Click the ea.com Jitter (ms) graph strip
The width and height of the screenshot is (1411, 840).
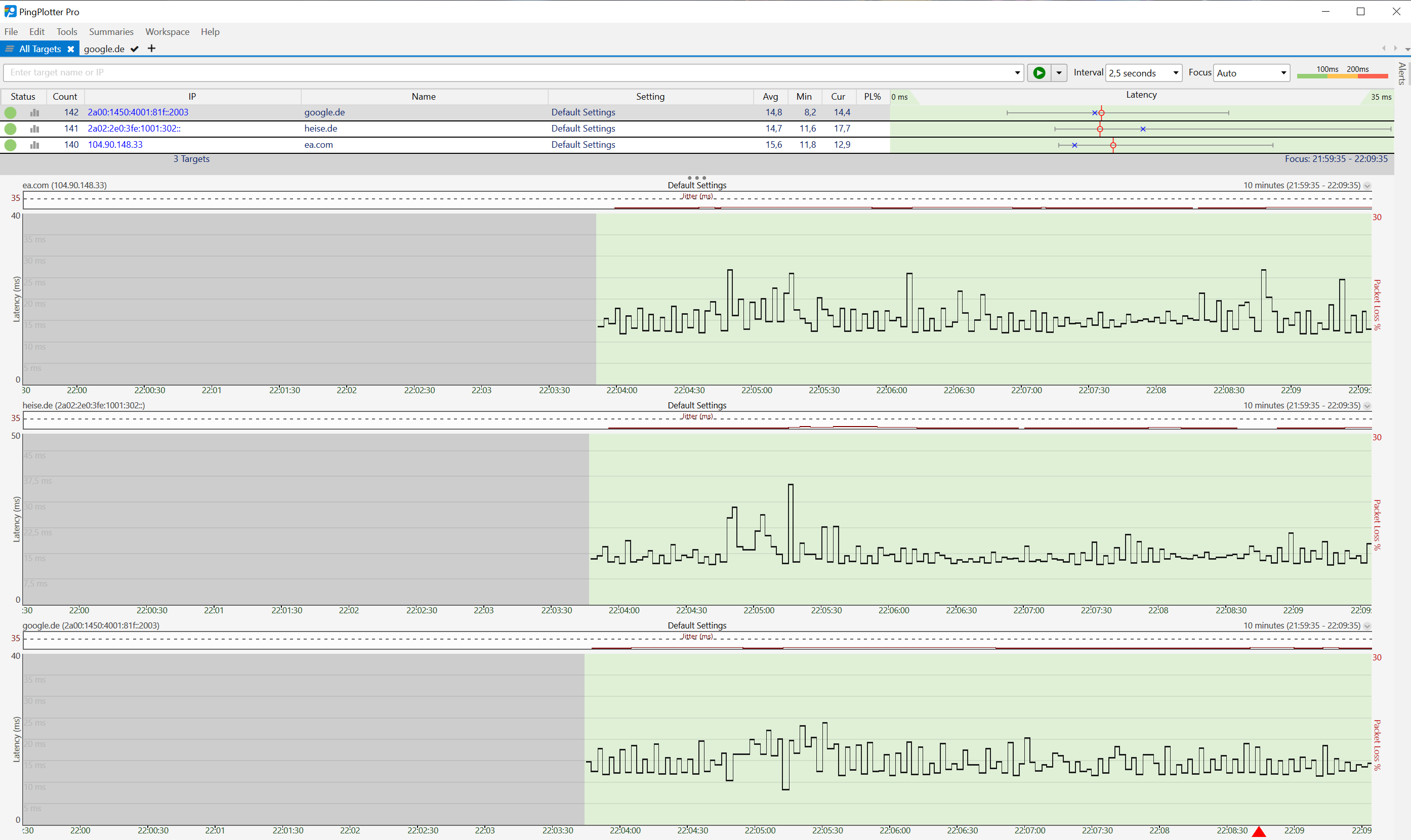pyautogui.click(x=697, y=200)
